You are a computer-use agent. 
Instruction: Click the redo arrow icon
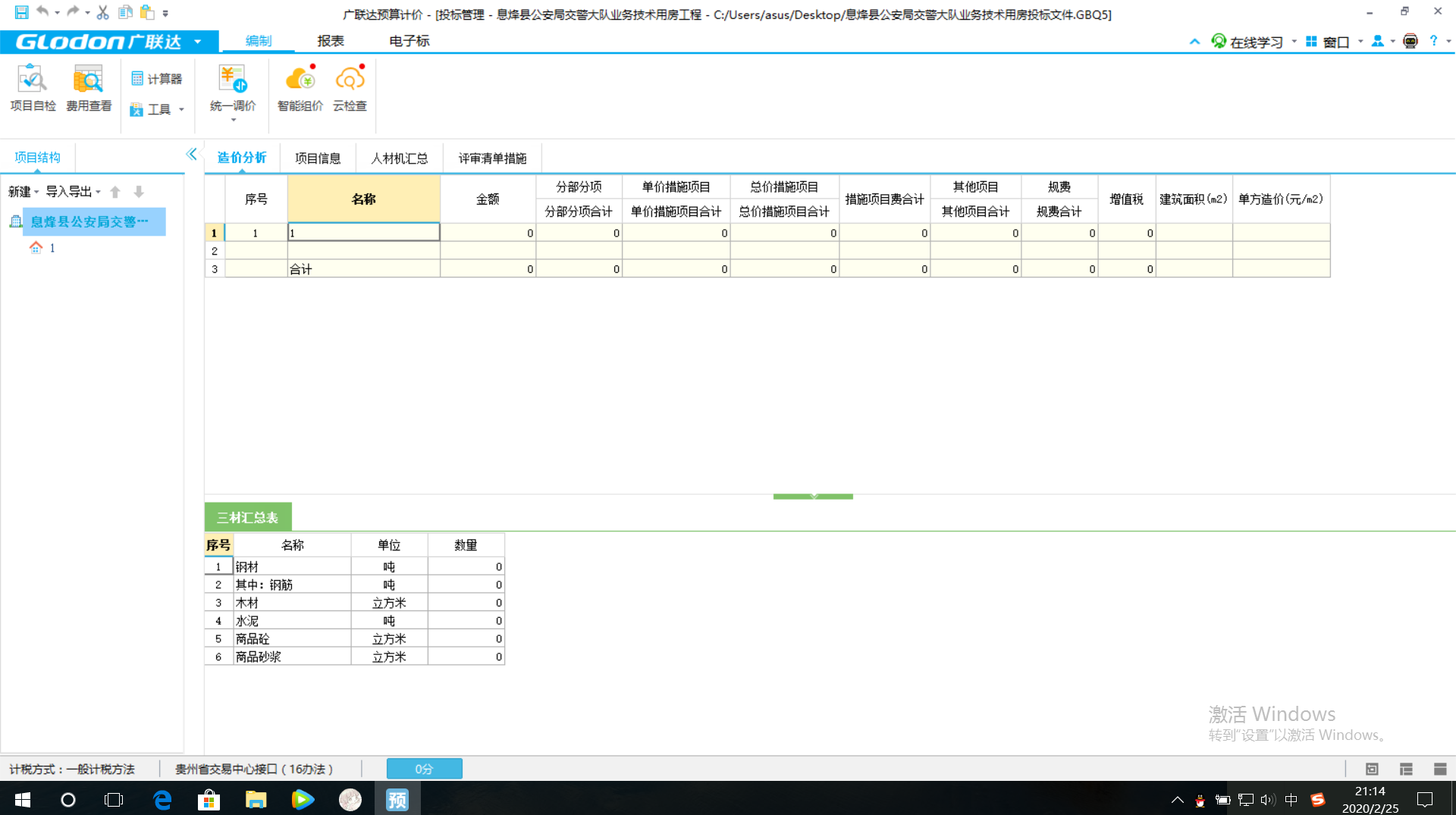coord(73,11)
